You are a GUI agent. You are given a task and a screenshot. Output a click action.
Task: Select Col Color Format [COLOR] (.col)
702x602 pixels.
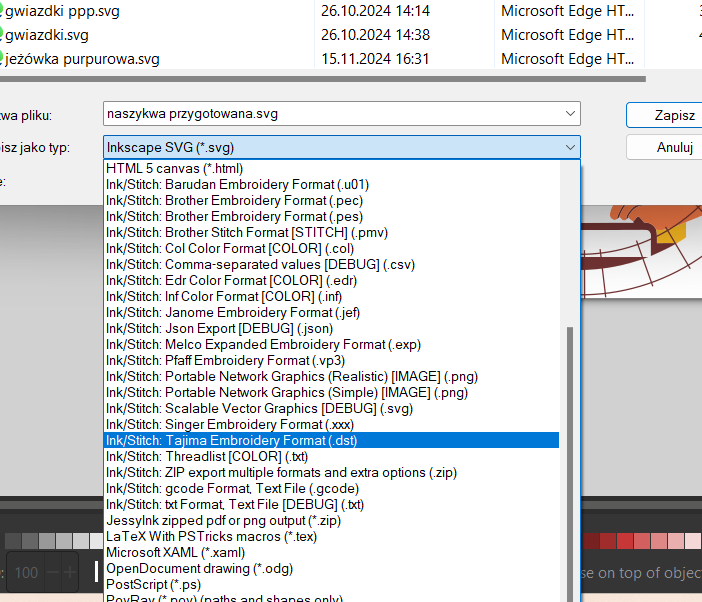point(331,249)
